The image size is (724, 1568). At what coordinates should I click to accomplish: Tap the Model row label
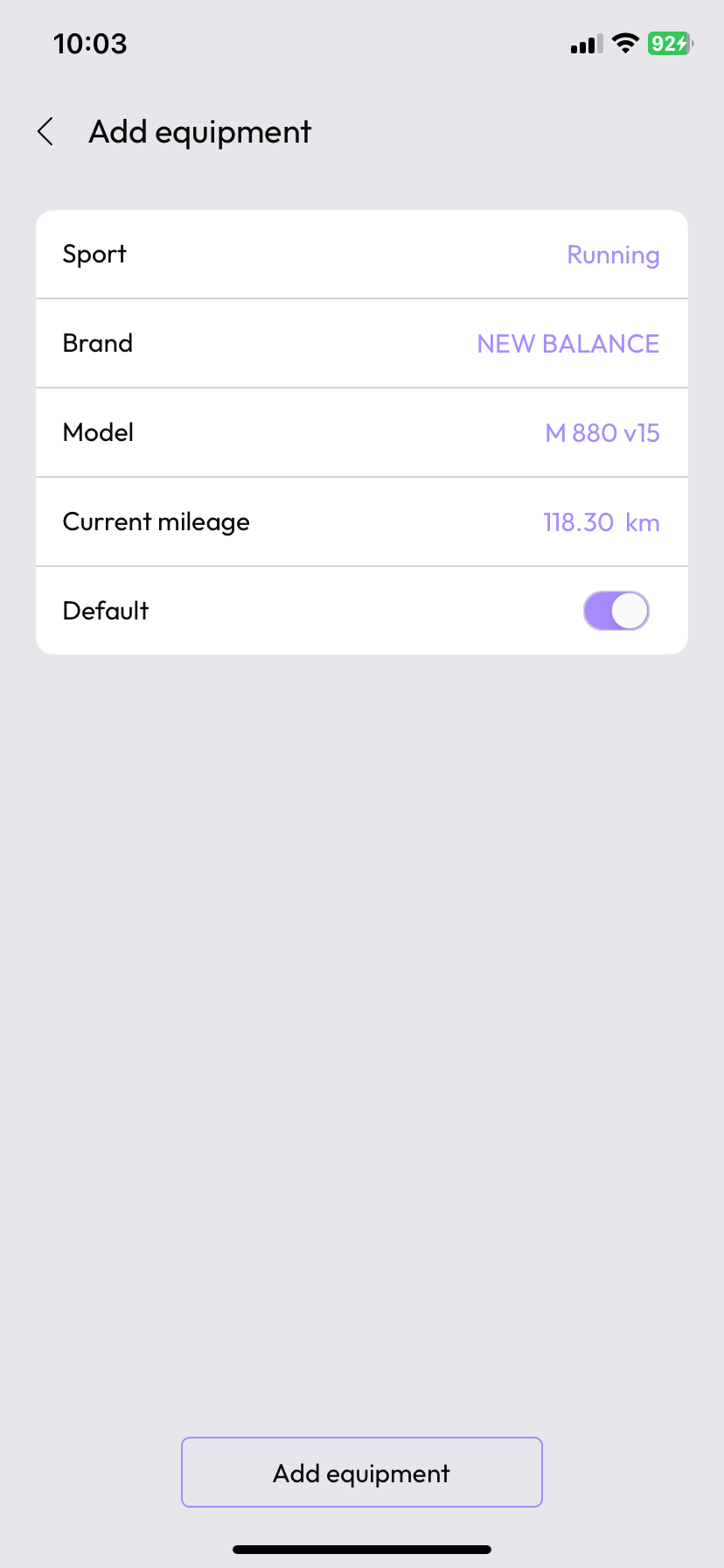pyautogui.click(x=99, y=432)
